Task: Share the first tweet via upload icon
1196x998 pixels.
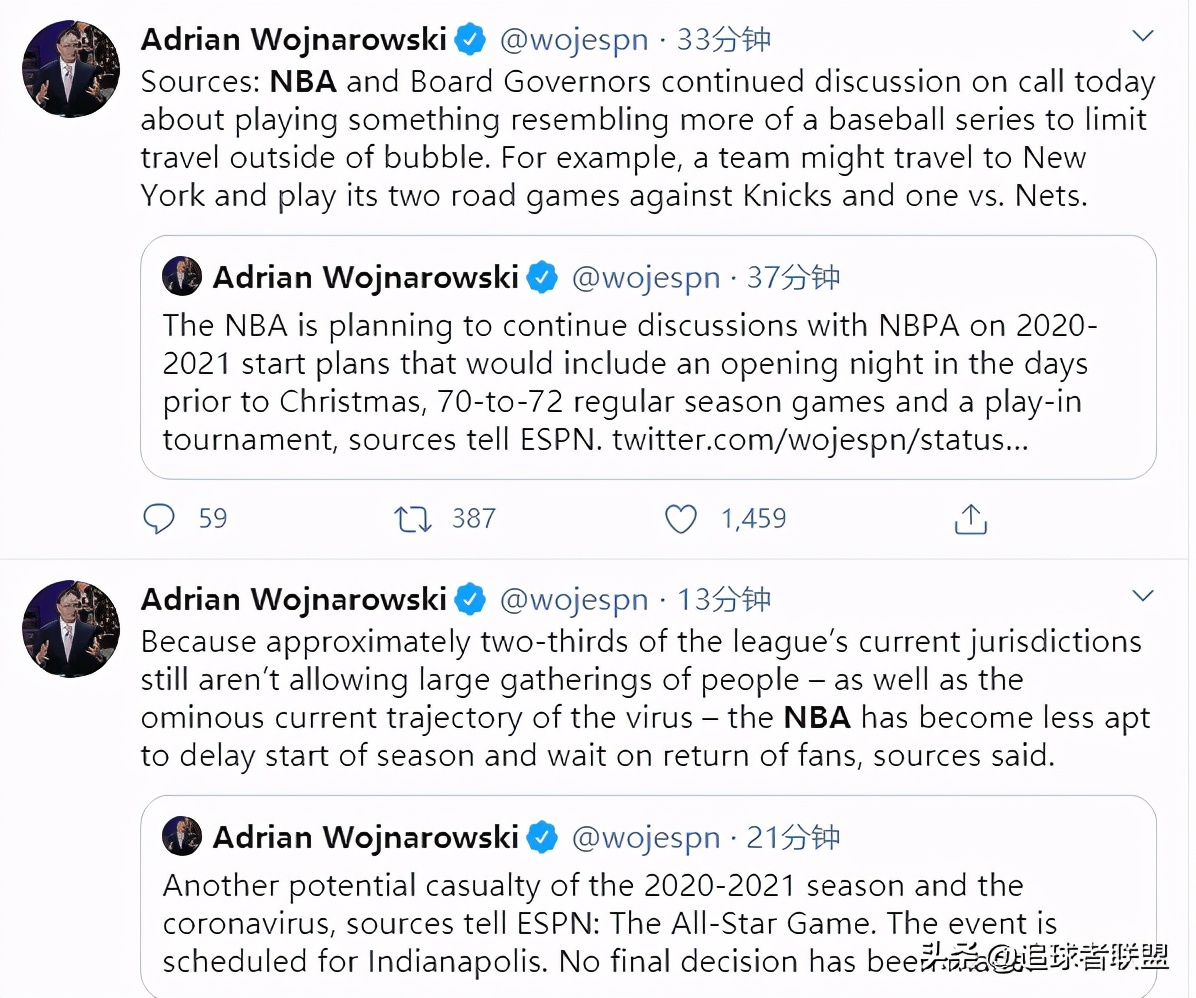Action: [970, 519]
